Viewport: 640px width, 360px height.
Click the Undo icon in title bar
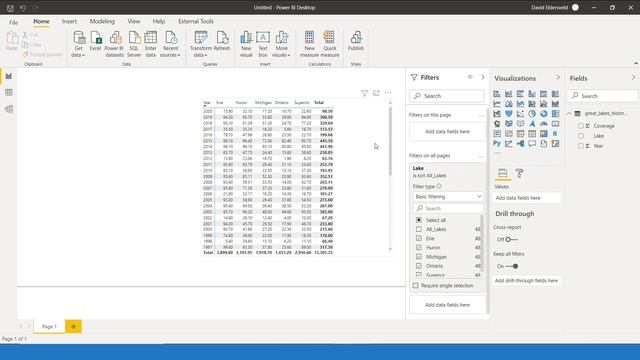tap(23, 8)
